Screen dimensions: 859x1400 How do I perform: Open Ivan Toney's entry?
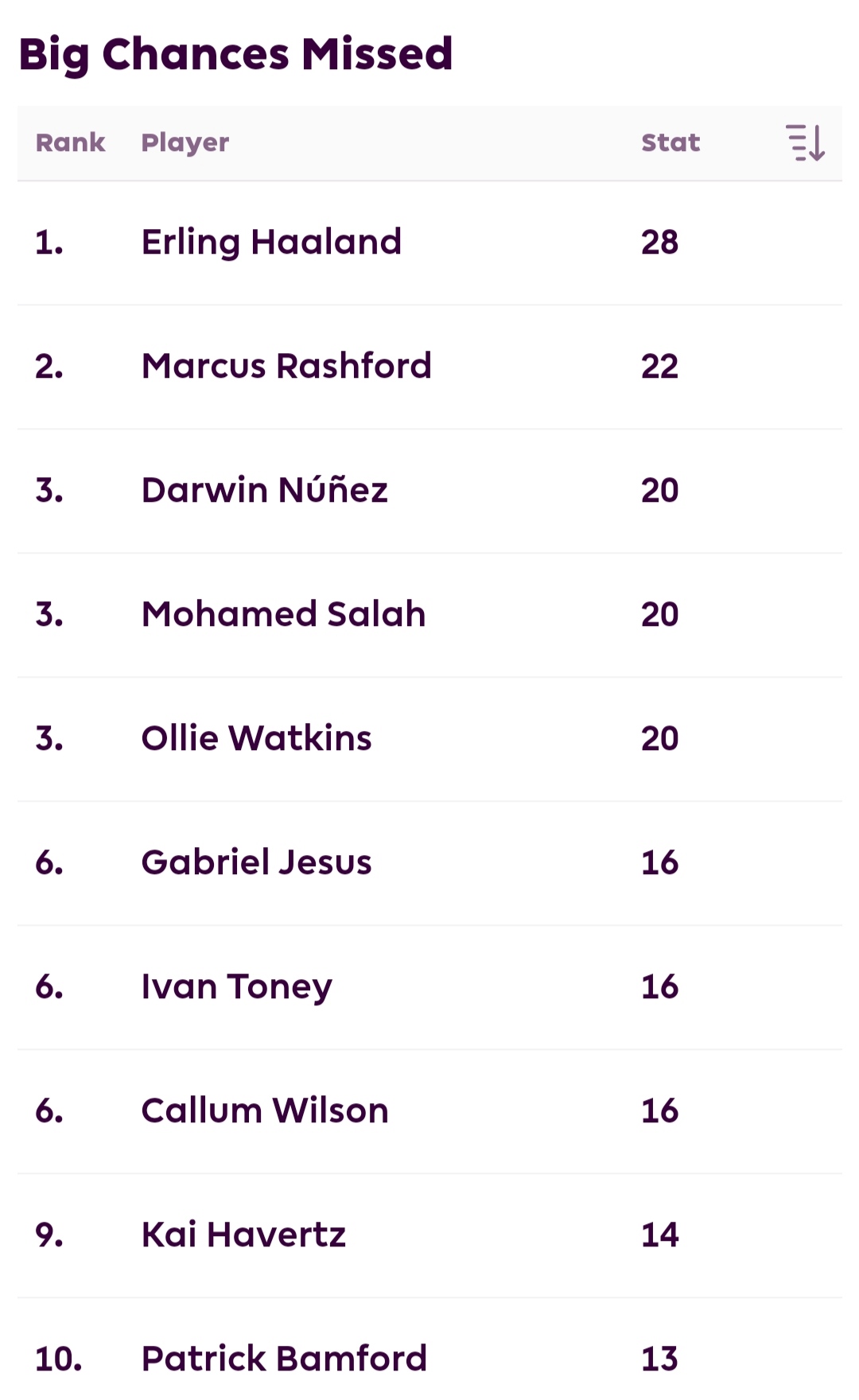coord(237,987)
